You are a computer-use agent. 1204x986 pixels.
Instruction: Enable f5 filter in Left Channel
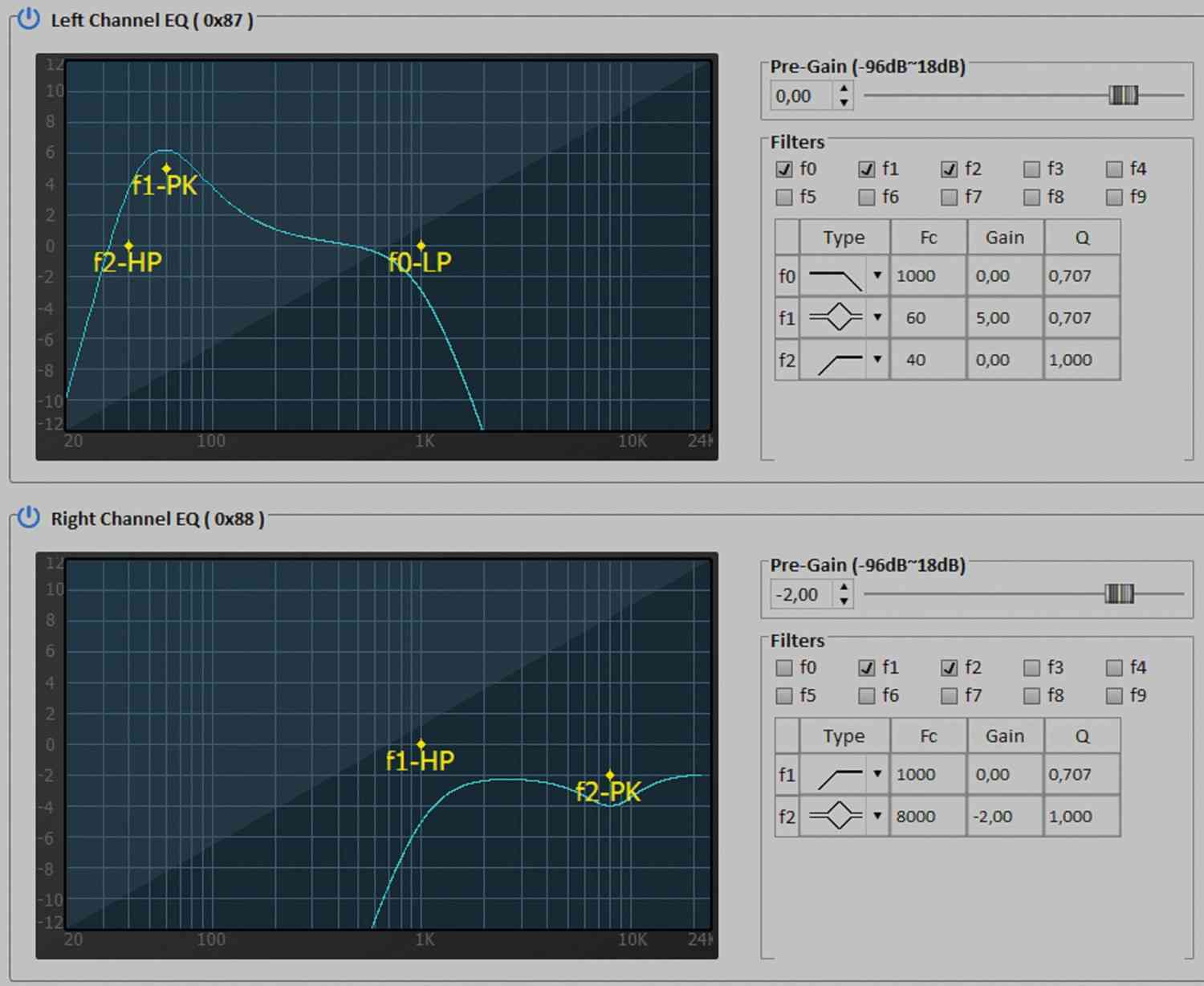pyautogui.click(x=784, y=197)
